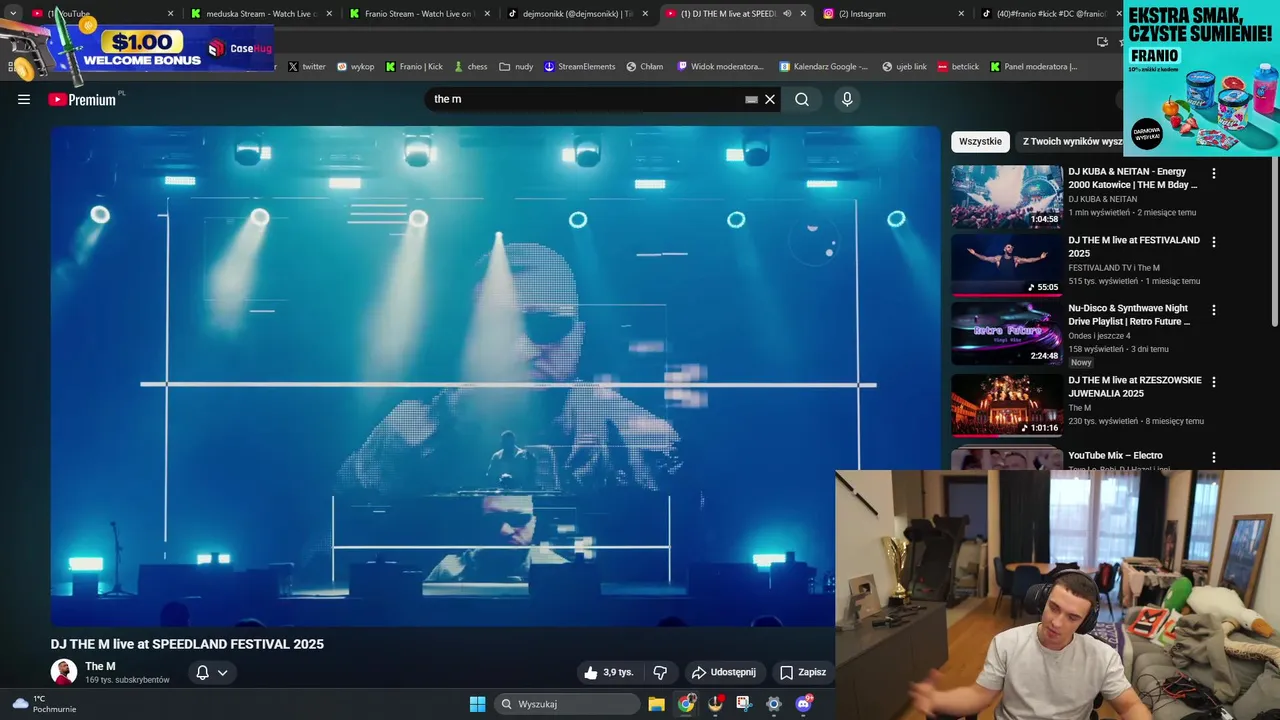Image resolution: width=1280 pixels, height=720 pixels.
Task: Open the CaseHug $1.00 welcome bonus ad
Action: 138,46
